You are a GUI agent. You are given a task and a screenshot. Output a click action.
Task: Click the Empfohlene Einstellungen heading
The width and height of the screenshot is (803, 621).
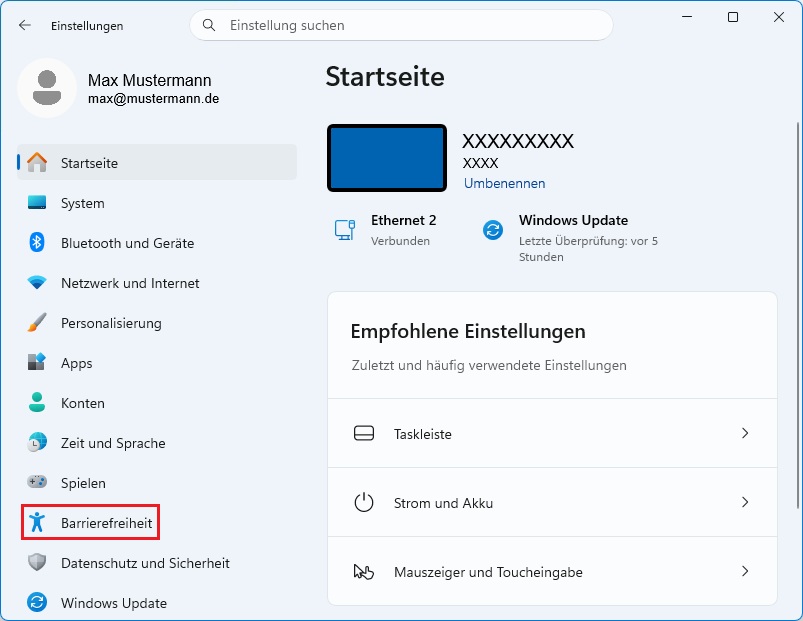[x=468, y=331]
